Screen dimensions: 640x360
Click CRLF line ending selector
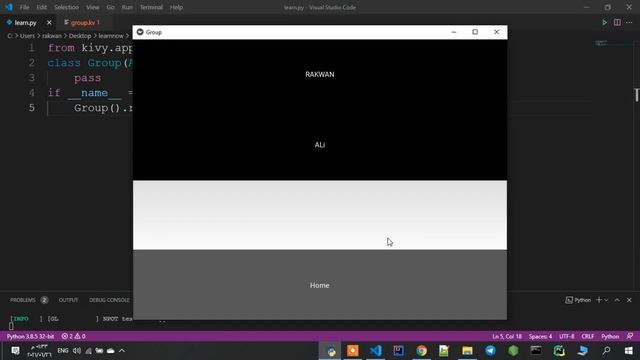tap(588, 336)
